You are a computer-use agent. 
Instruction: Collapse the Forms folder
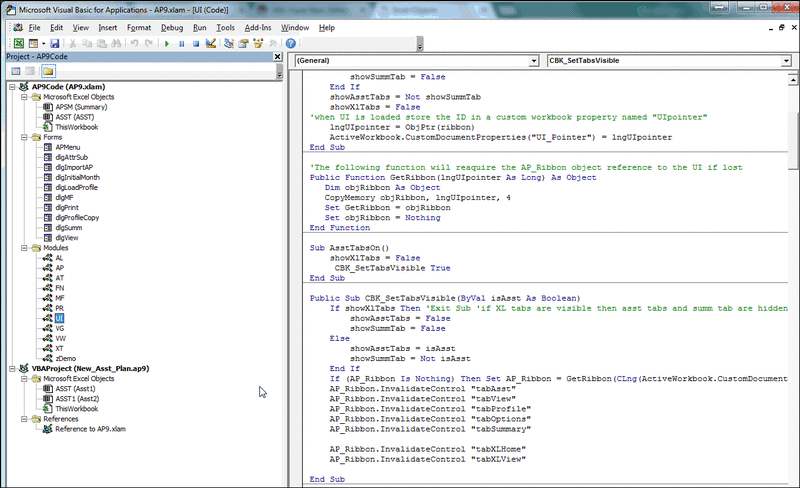24,137
